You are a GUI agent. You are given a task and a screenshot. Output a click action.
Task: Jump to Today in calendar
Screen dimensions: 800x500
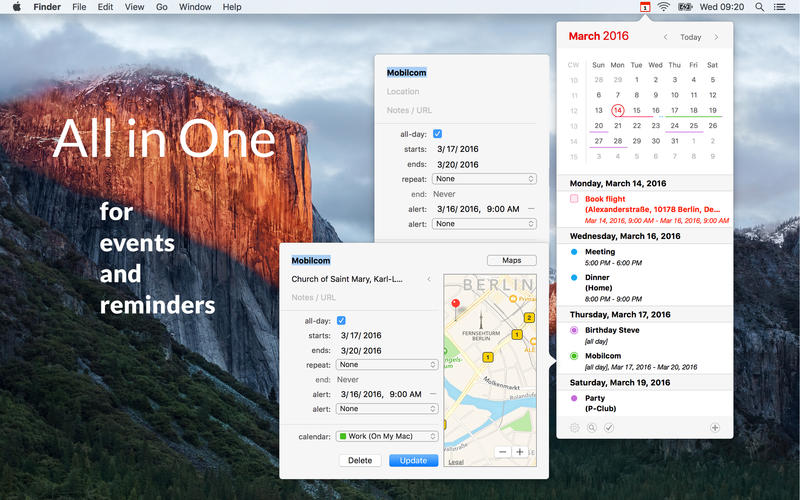[690, 37]
